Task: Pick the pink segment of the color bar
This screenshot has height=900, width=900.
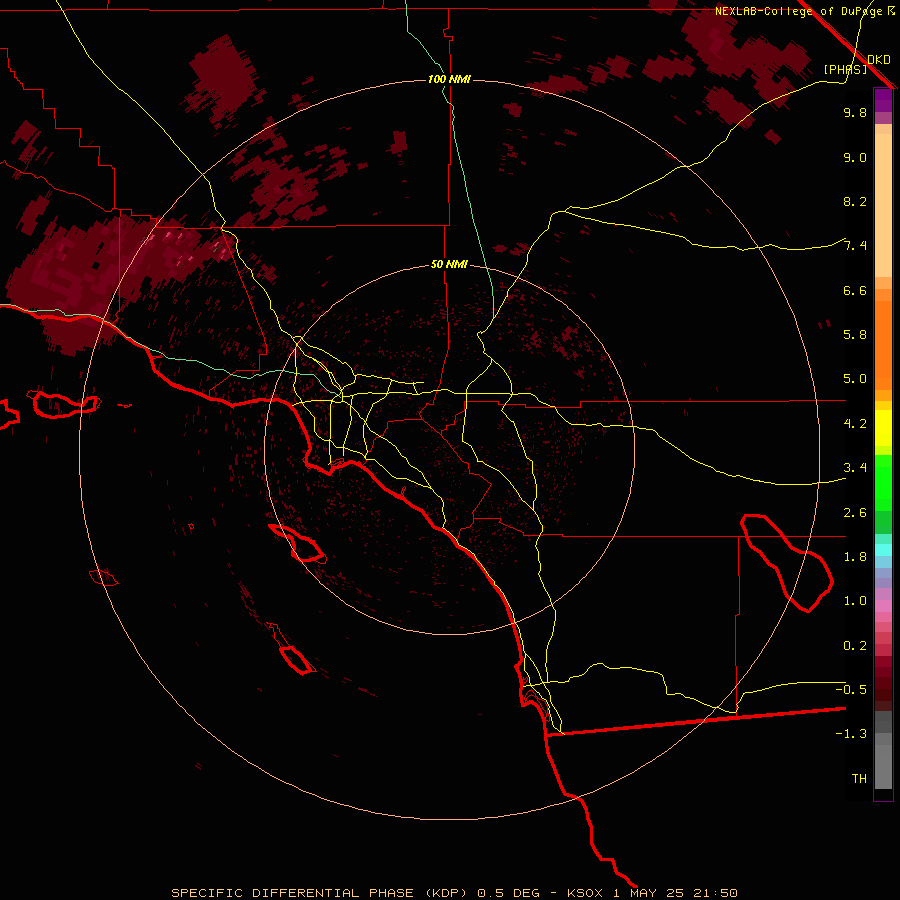Action: pos(883,606)
